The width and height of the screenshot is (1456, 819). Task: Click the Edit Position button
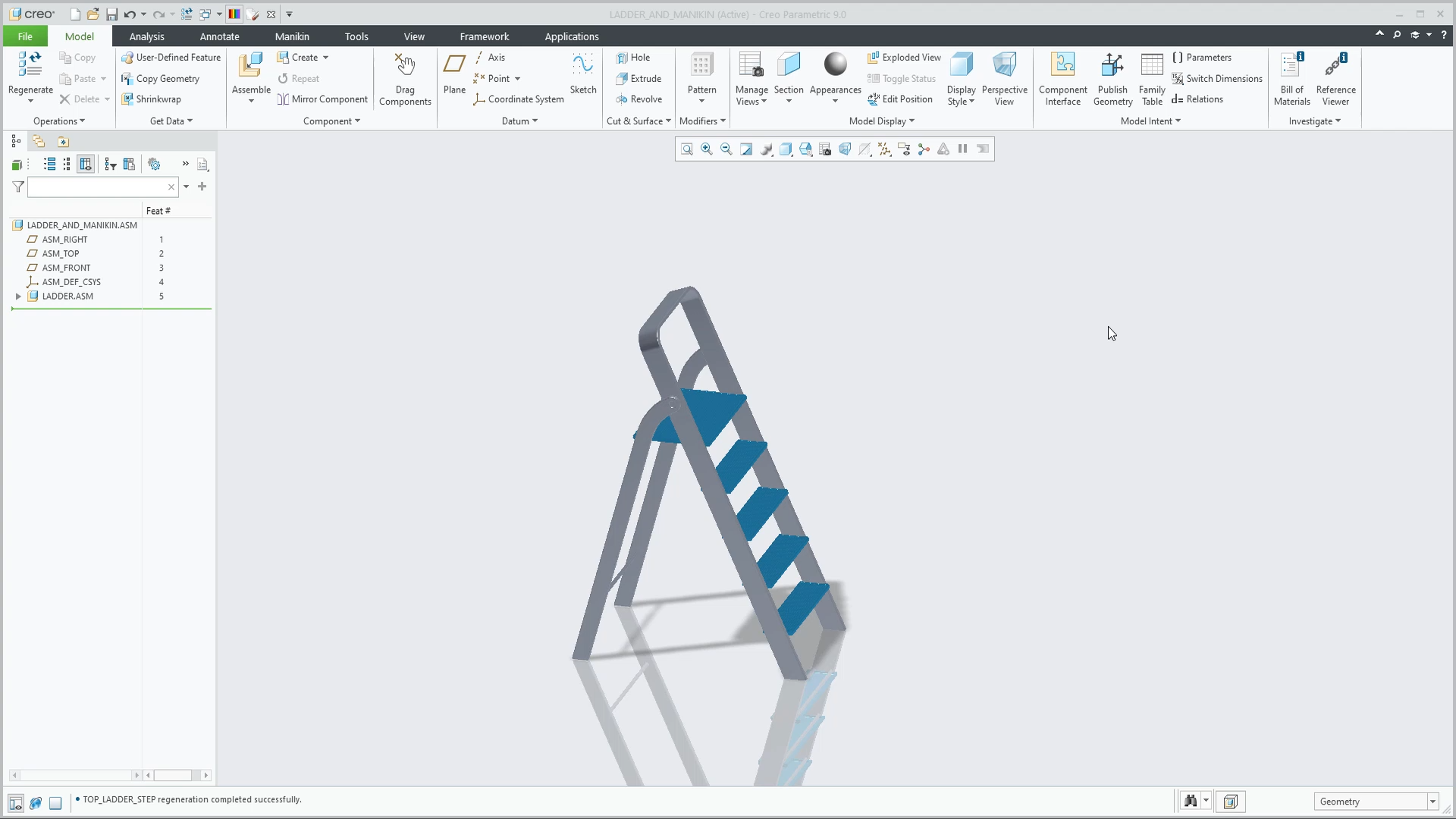(900, 99)
